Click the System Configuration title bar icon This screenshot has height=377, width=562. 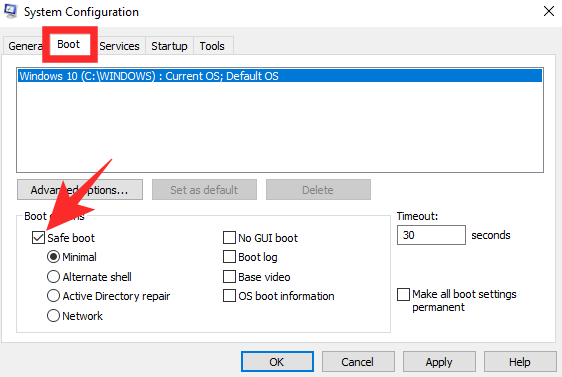click(10, 11)
